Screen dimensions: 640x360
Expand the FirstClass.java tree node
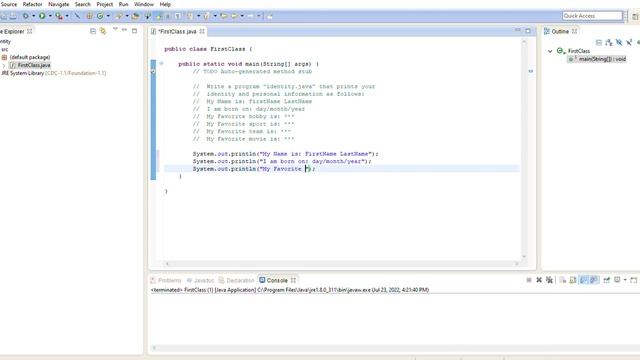tap(4, 65)
